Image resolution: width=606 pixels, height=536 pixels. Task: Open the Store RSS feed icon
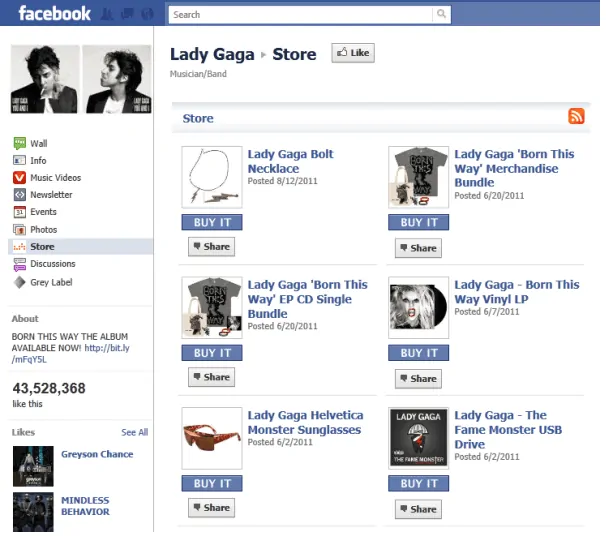[x=576, y=117]
